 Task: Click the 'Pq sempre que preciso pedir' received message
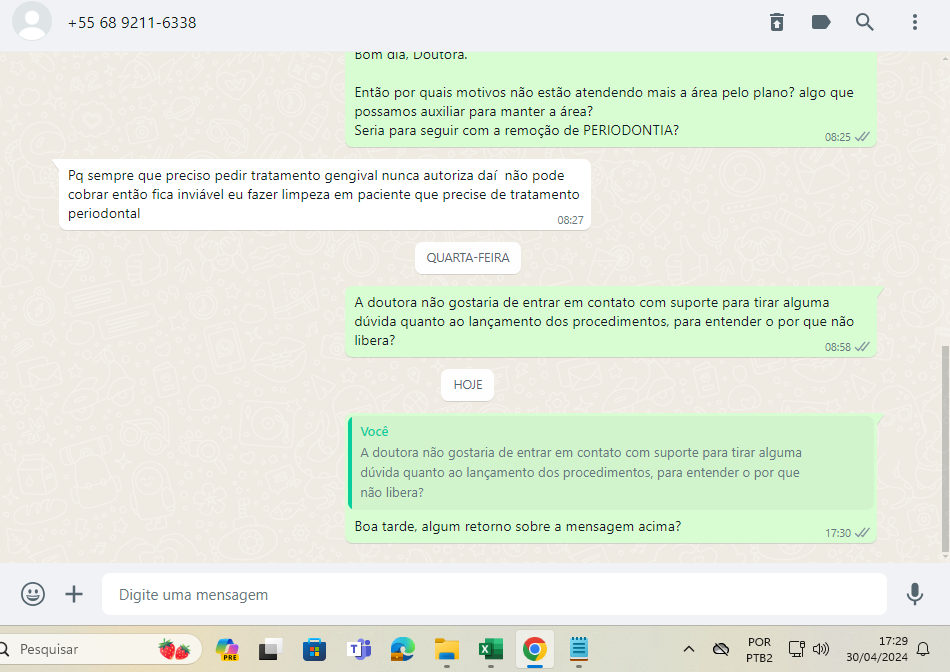point(325,195)
